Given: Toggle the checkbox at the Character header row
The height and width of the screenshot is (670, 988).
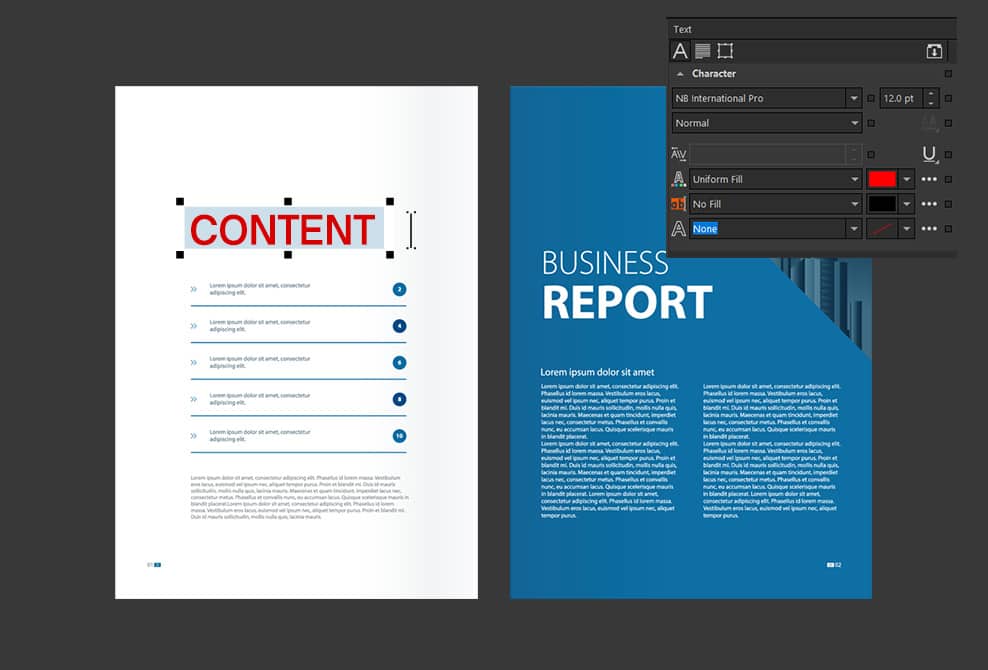Looking at the screenshot, I should 948,73.
